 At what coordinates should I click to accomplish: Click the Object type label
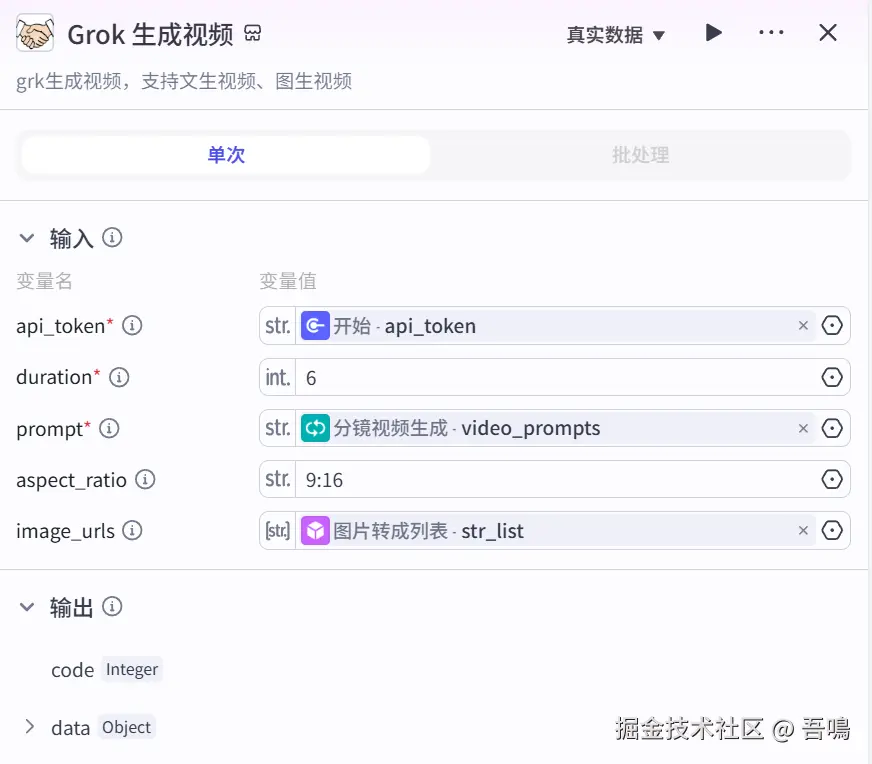tap(126, 727)
